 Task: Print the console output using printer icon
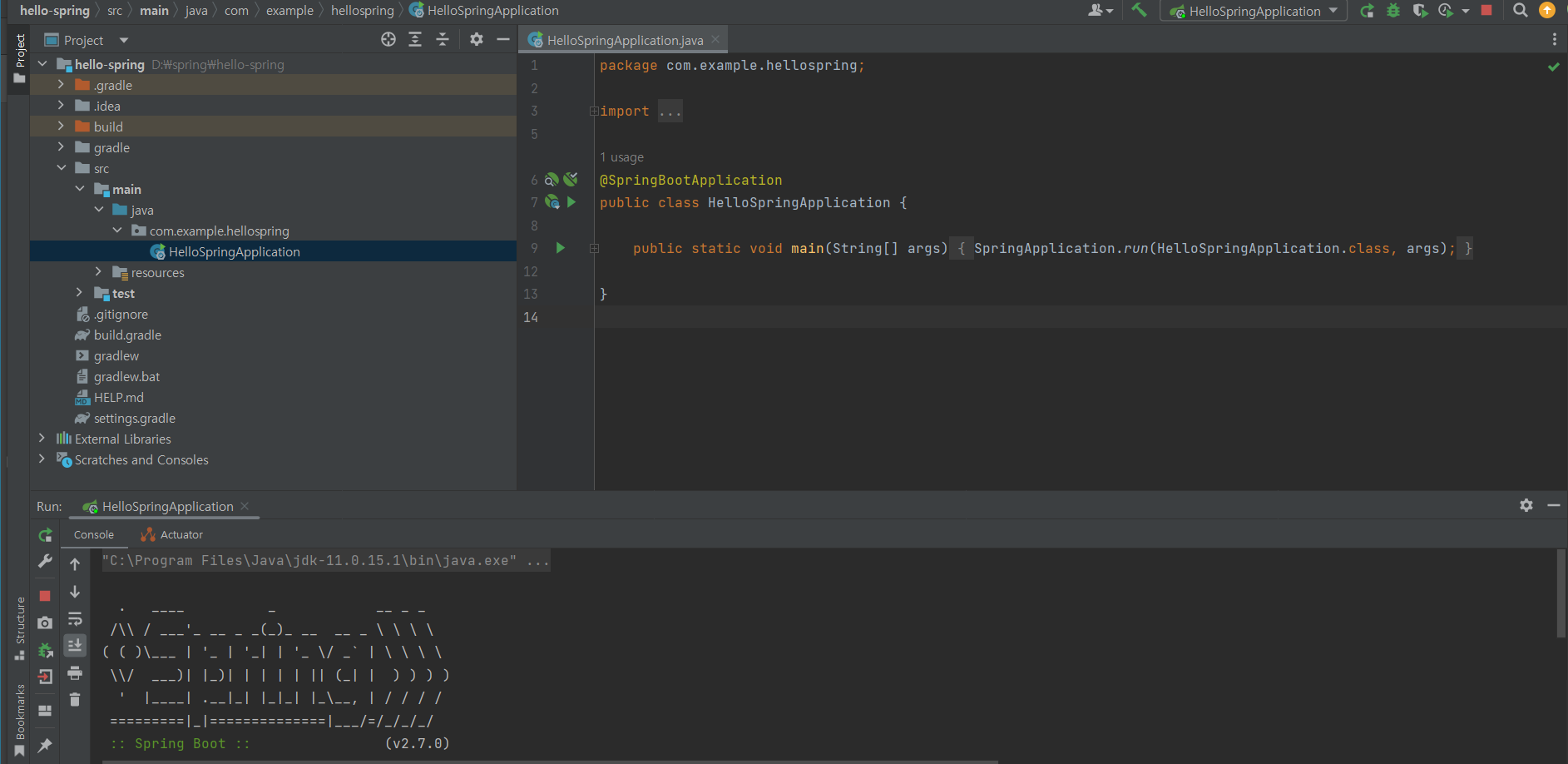(75, 673)
